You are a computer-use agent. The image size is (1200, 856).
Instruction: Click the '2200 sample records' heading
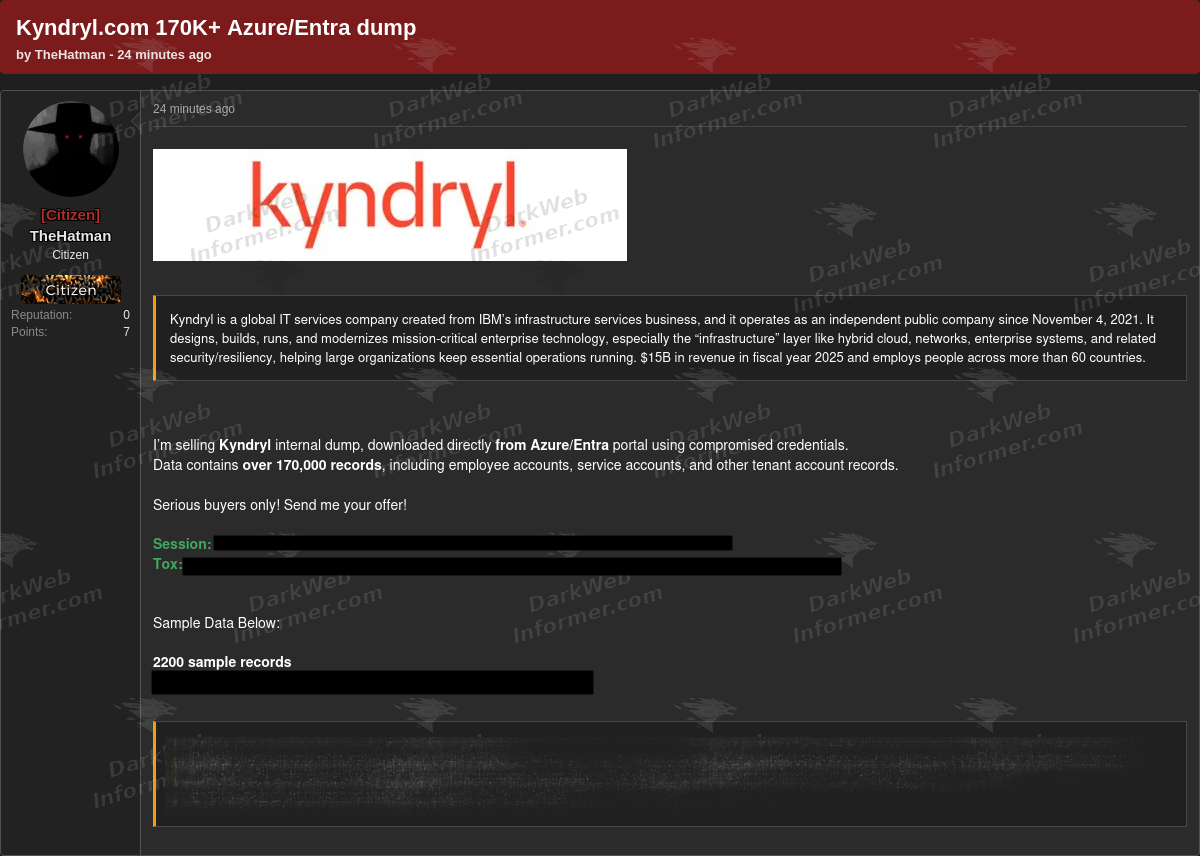[x=222, y=662]
